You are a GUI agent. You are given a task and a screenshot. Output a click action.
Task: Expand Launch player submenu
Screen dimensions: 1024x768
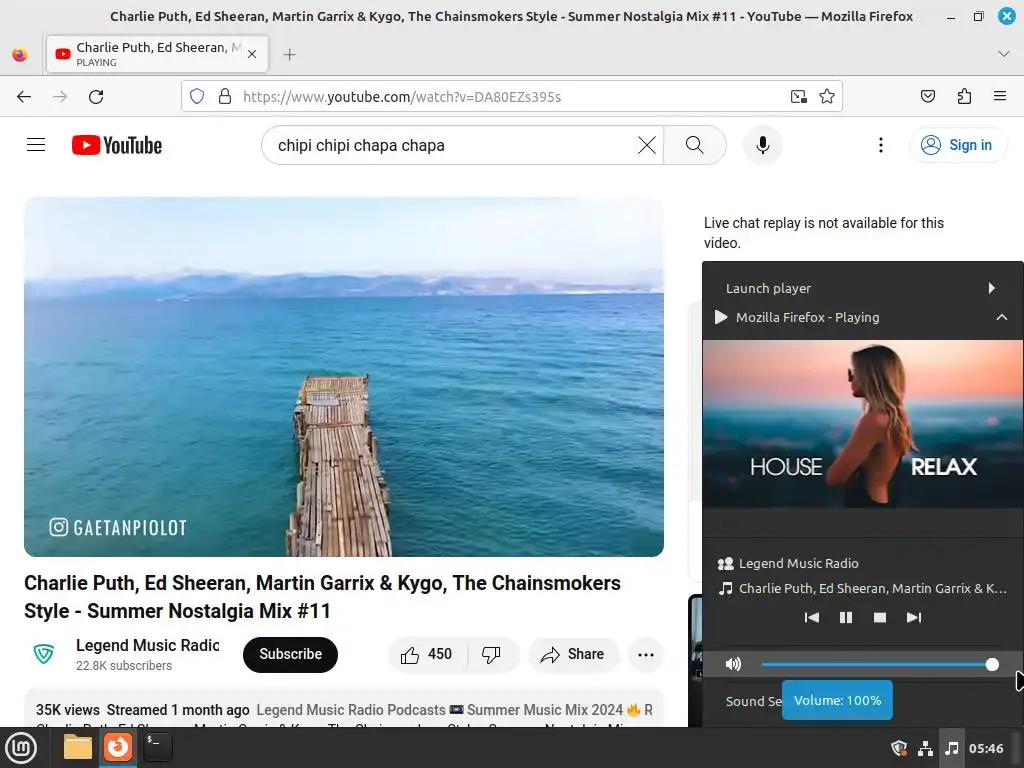(862, 288)
